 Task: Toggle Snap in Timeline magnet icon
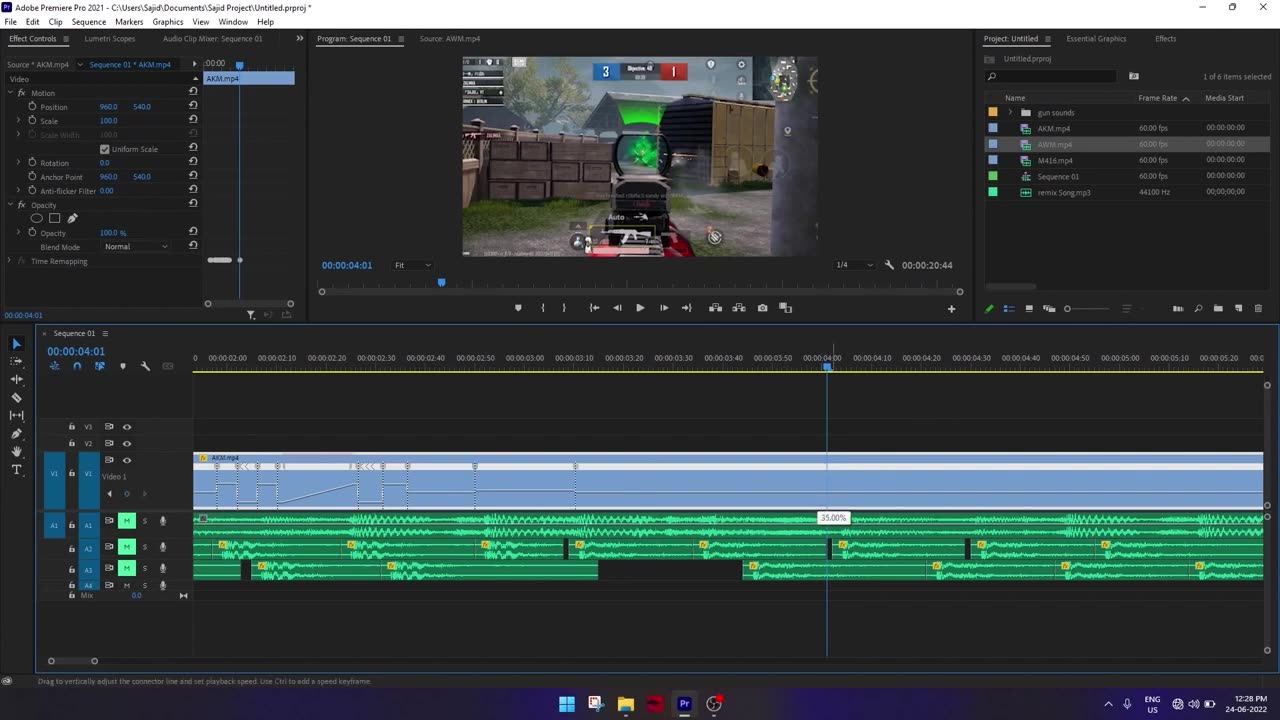(77, 366)
